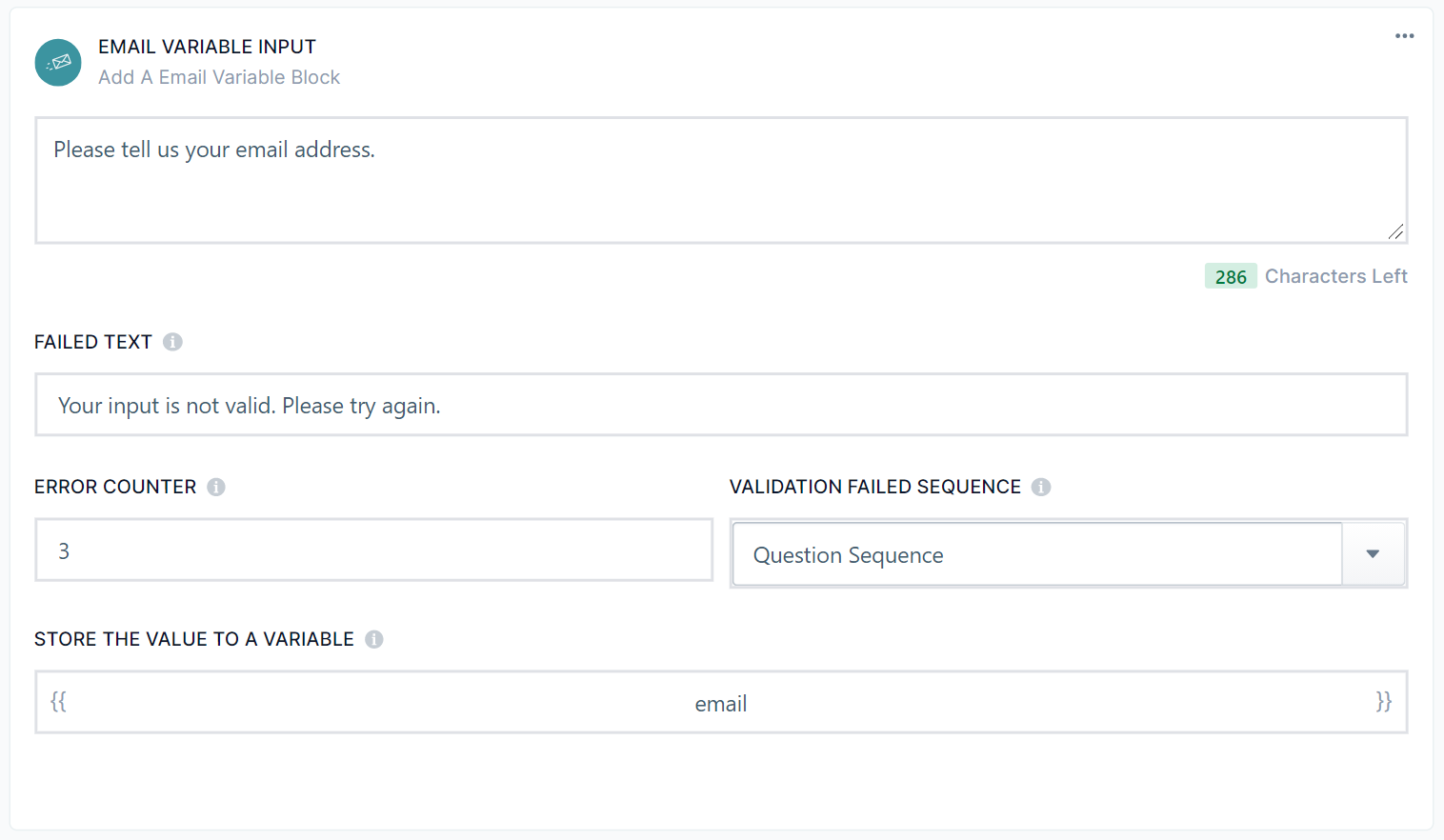Viewport: 1444px width, 840px height.
Task: Click the Email Variable Input heading
Action: pos(207,47)
